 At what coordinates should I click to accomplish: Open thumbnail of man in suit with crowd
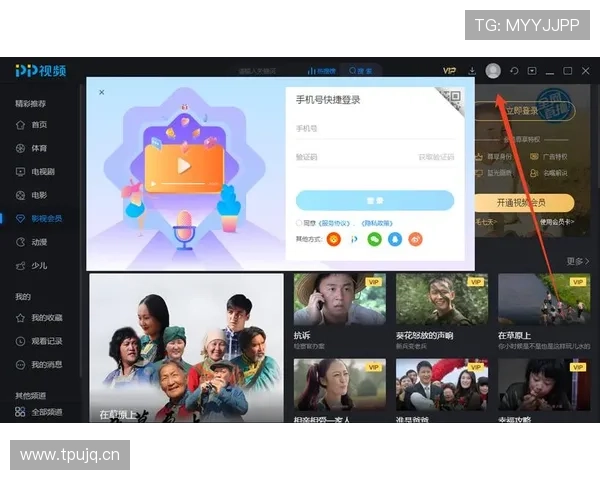coord(442,385)
